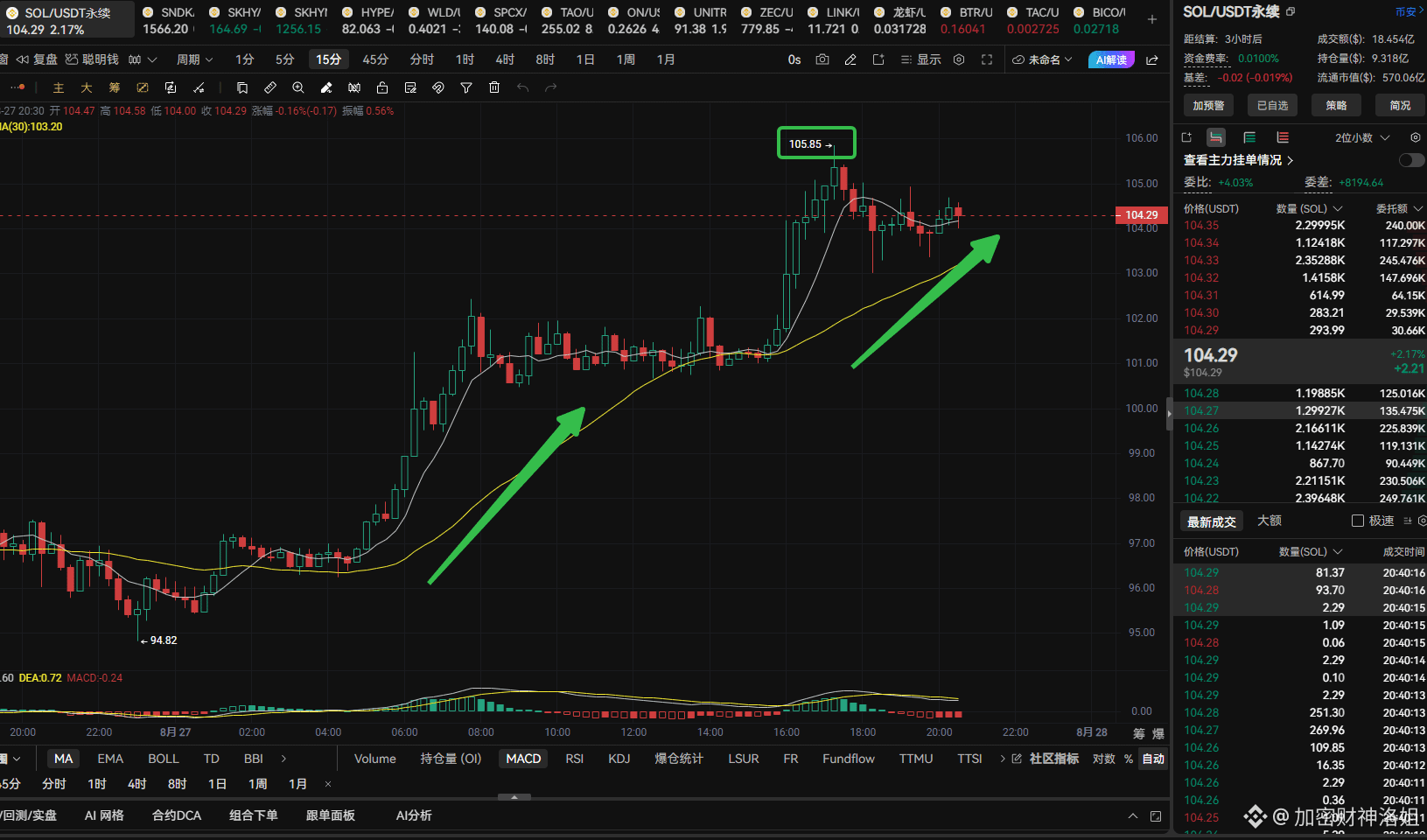Select the 大额 large trades tab
Viewport: 1427px width, 840px height.
coord(1270,521)
